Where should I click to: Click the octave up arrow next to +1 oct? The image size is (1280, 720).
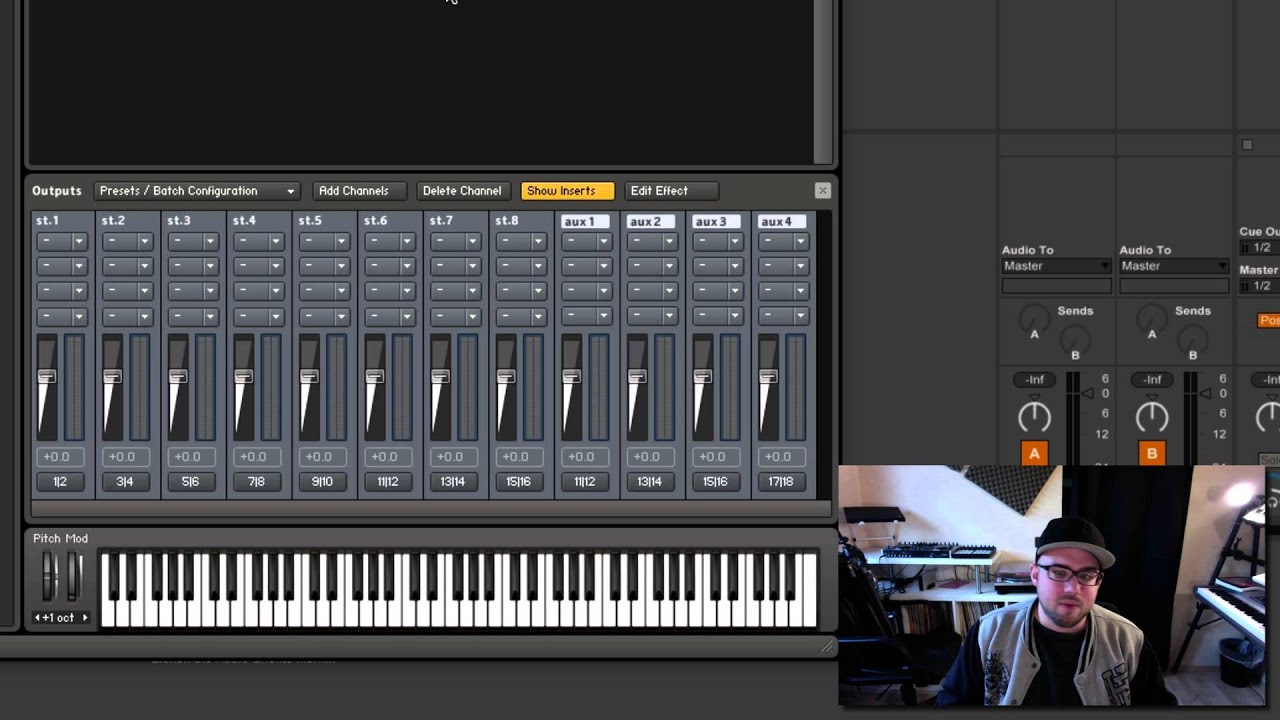pos(85,618)
